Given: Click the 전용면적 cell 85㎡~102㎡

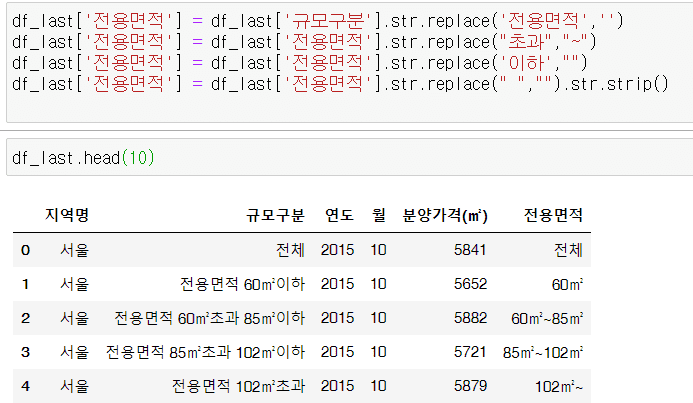Looking at the screenshot, I should point(543,352).
